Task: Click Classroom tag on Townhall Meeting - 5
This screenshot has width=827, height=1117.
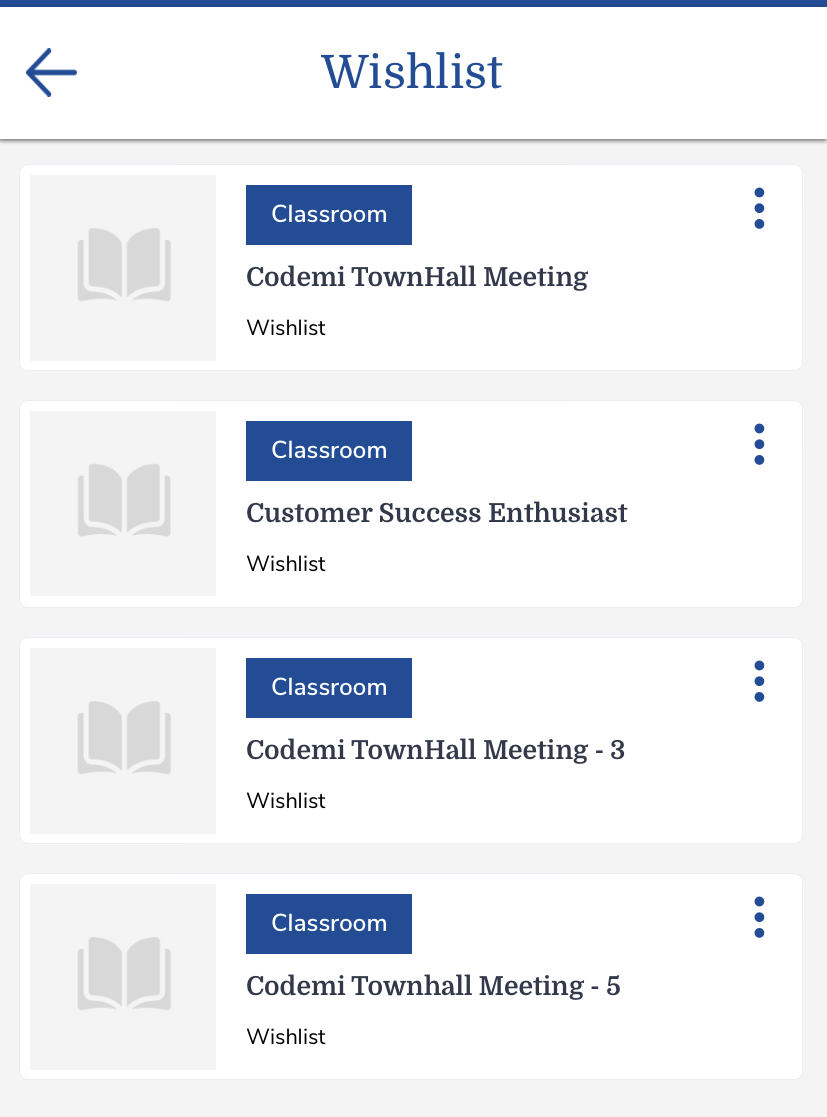Action: coord(329,923)
